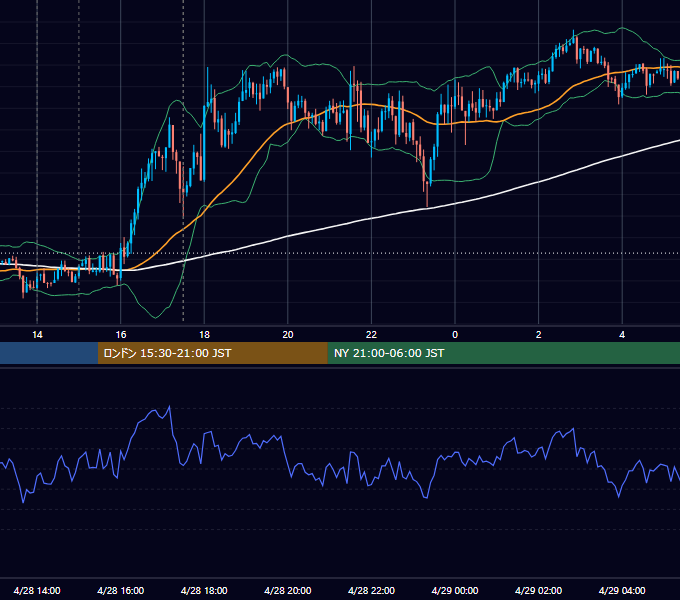
Task: Click hour label 14 on price chart axis
Action: coord(37,334)
